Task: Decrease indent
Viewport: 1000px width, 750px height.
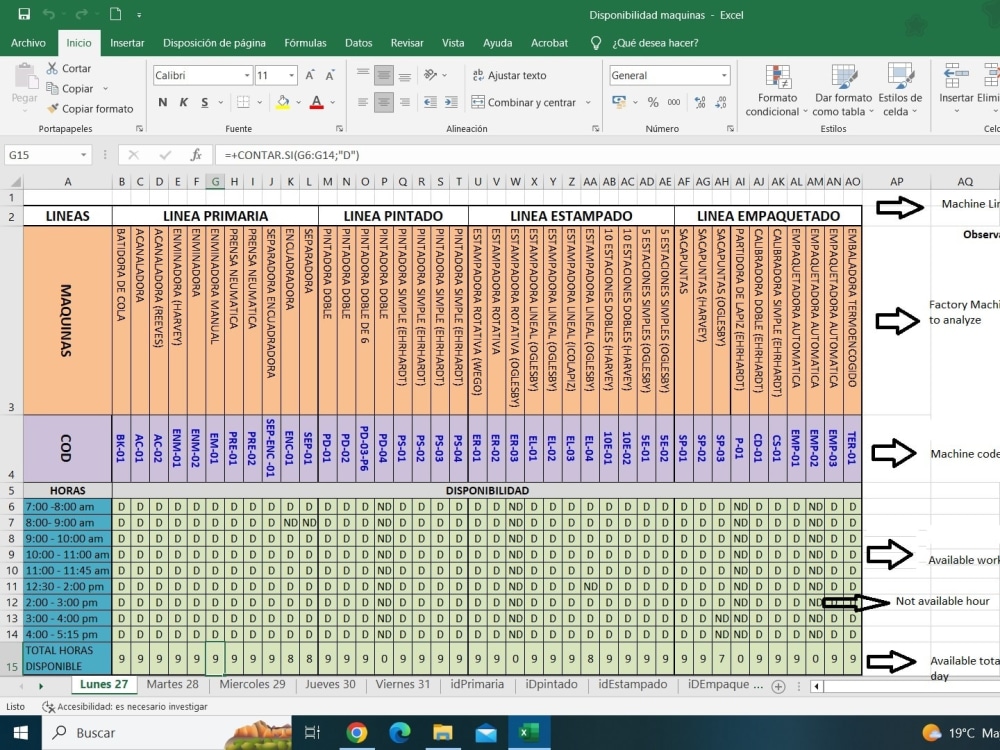Action: [430, 102]
